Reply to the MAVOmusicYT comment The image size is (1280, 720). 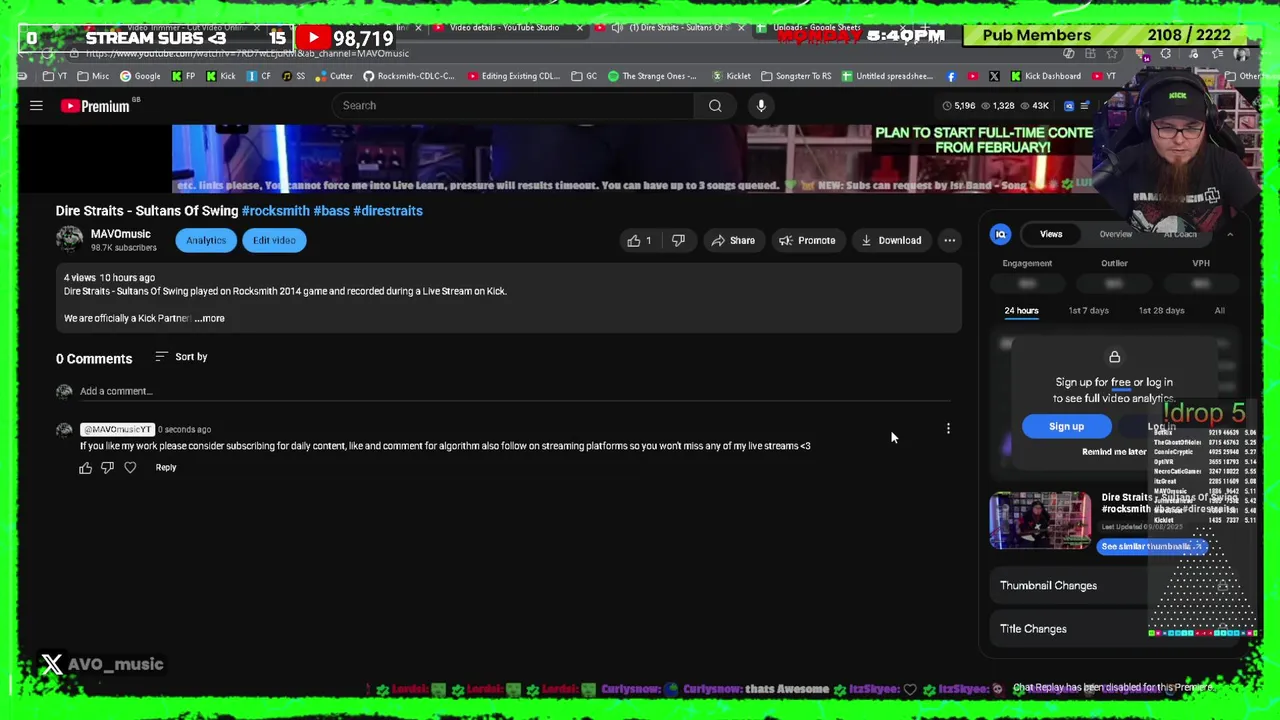click(166, 467)
